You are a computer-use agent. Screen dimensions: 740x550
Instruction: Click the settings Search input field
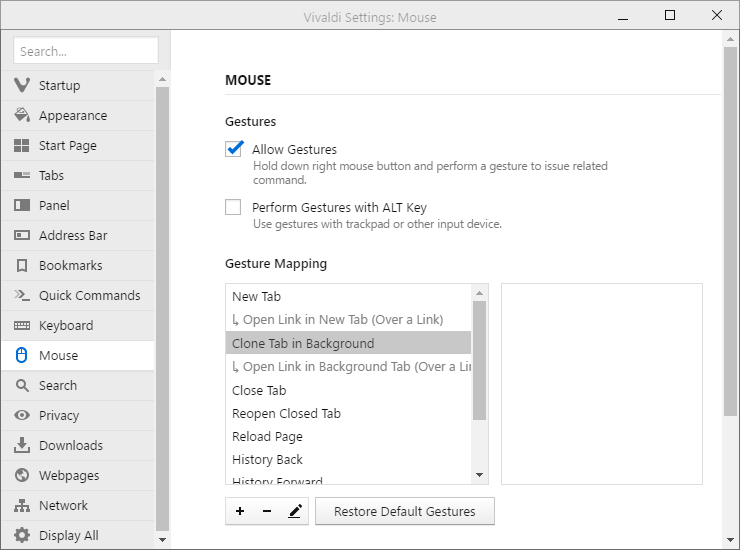[x=86, y=51]
